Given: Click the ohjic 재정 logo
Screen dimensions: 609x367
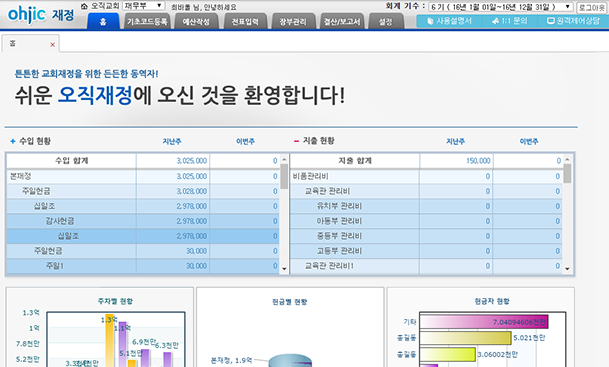Looking at the screenshot, I should [41, 15].
